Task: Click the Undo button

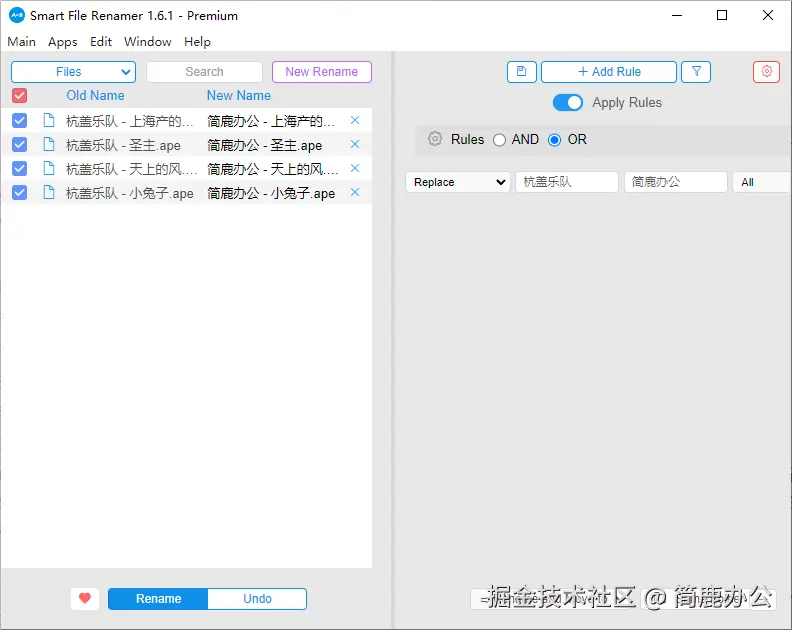Action: pos(257,599)
